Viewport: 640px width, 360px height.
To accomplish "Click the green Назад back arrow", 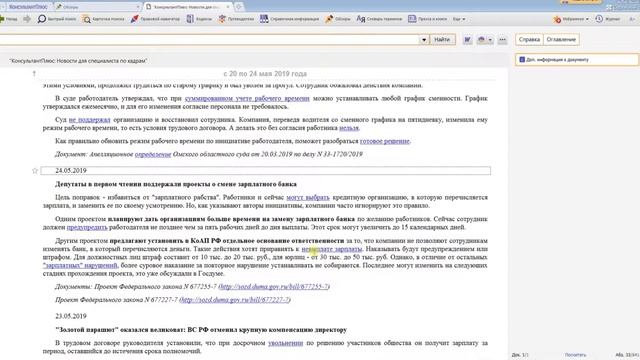I will pos(8,19).
